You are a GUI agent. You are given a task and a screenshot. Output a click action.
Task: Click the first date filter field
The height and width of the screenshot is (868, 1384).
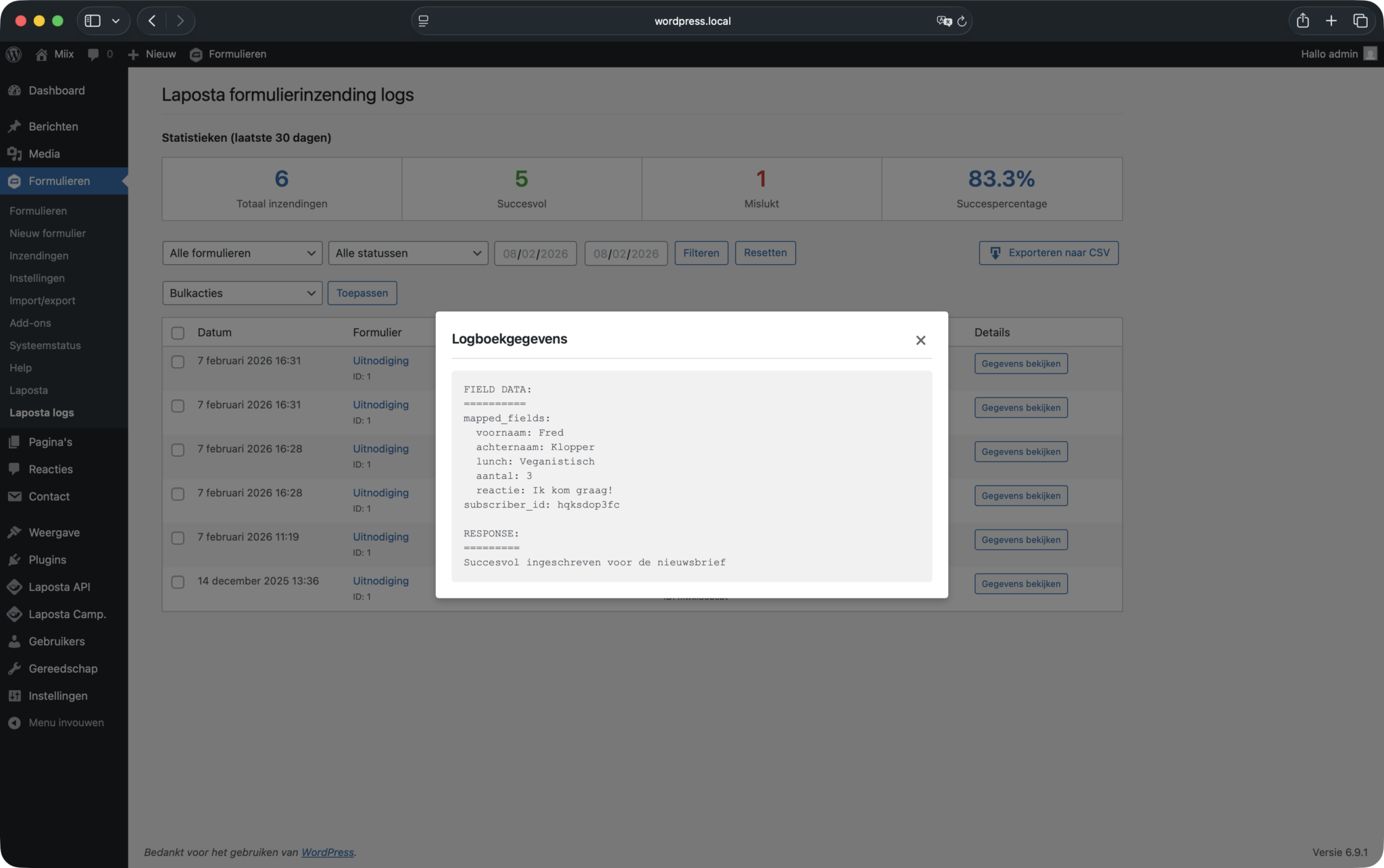click(x=535, y=253)
